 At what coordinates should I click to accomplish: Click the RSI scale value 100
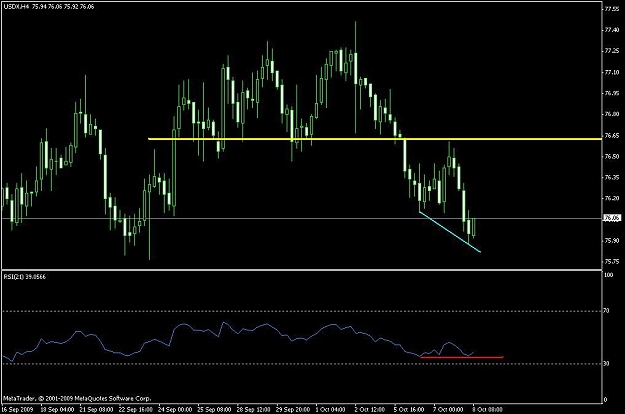pos(609,275)
